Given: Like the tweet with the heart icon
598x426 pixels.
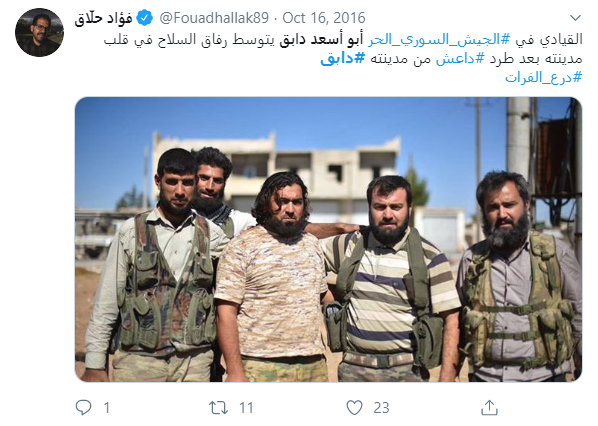Looking at the screenshot, I should pos(354,408).
